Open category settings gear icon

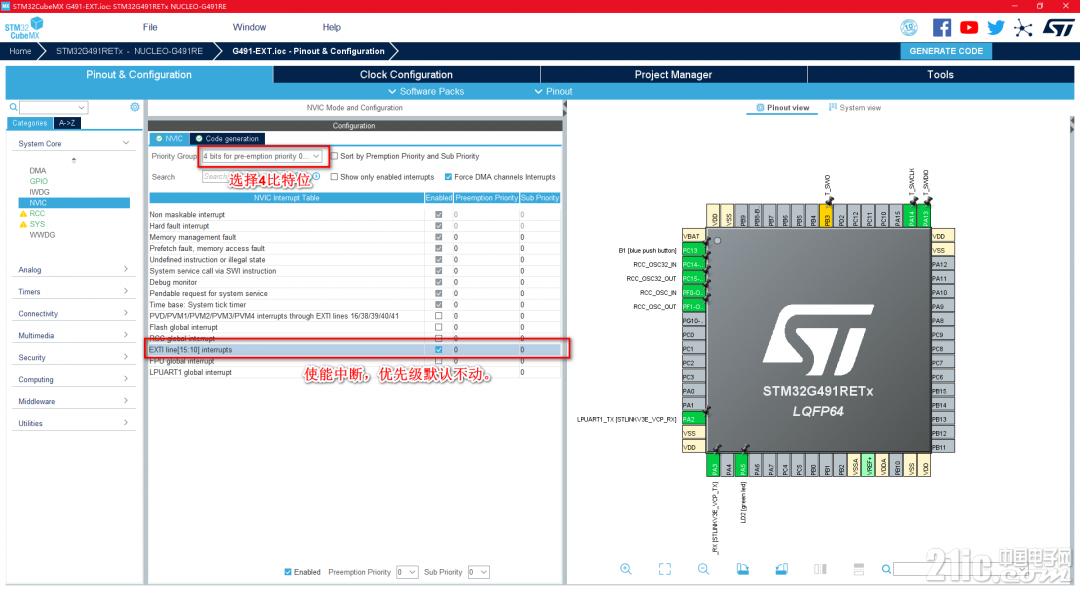coord(135,107)
